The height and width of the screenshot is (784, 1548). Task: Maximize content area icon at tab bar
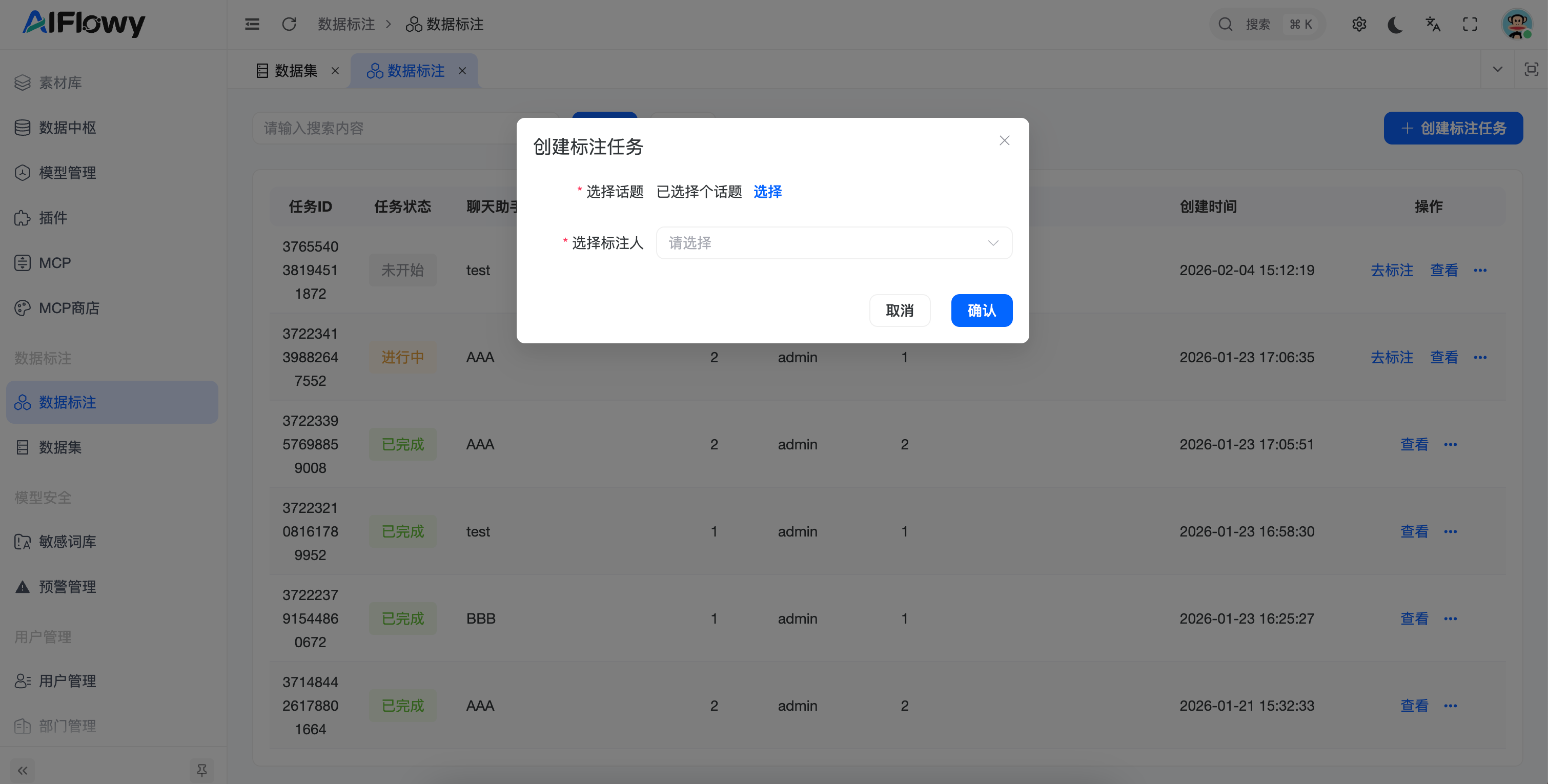[x=1531, y=70]
